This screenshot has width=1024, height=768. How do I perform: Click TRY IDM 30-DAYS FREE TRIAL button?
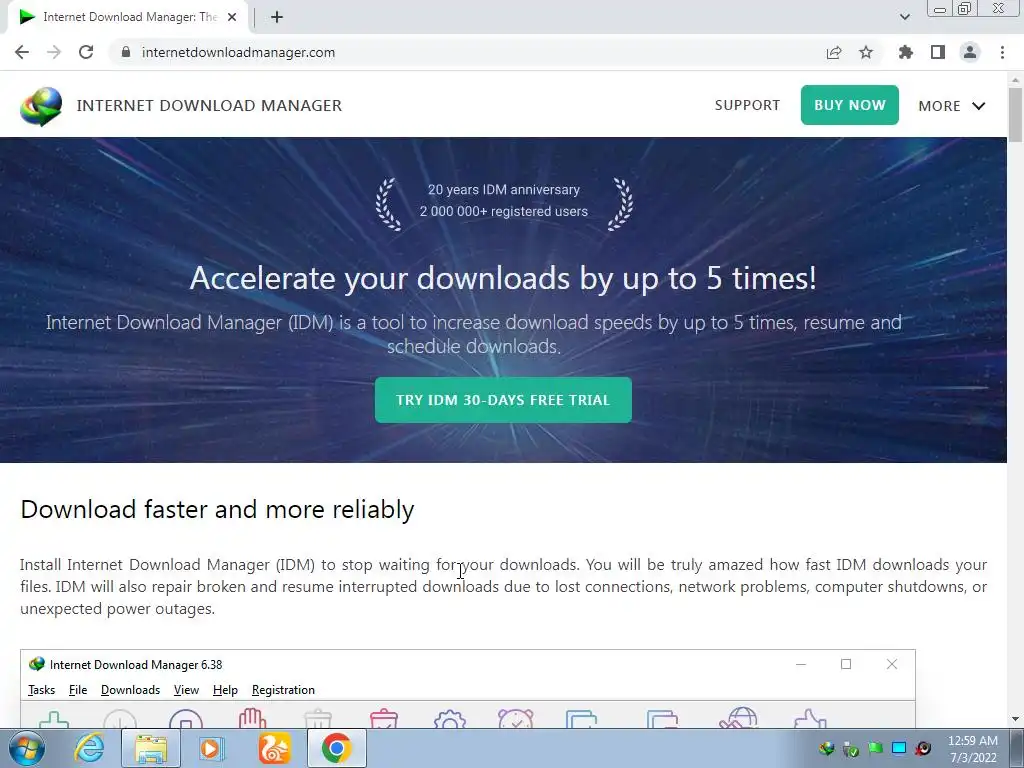pos(503,400)
